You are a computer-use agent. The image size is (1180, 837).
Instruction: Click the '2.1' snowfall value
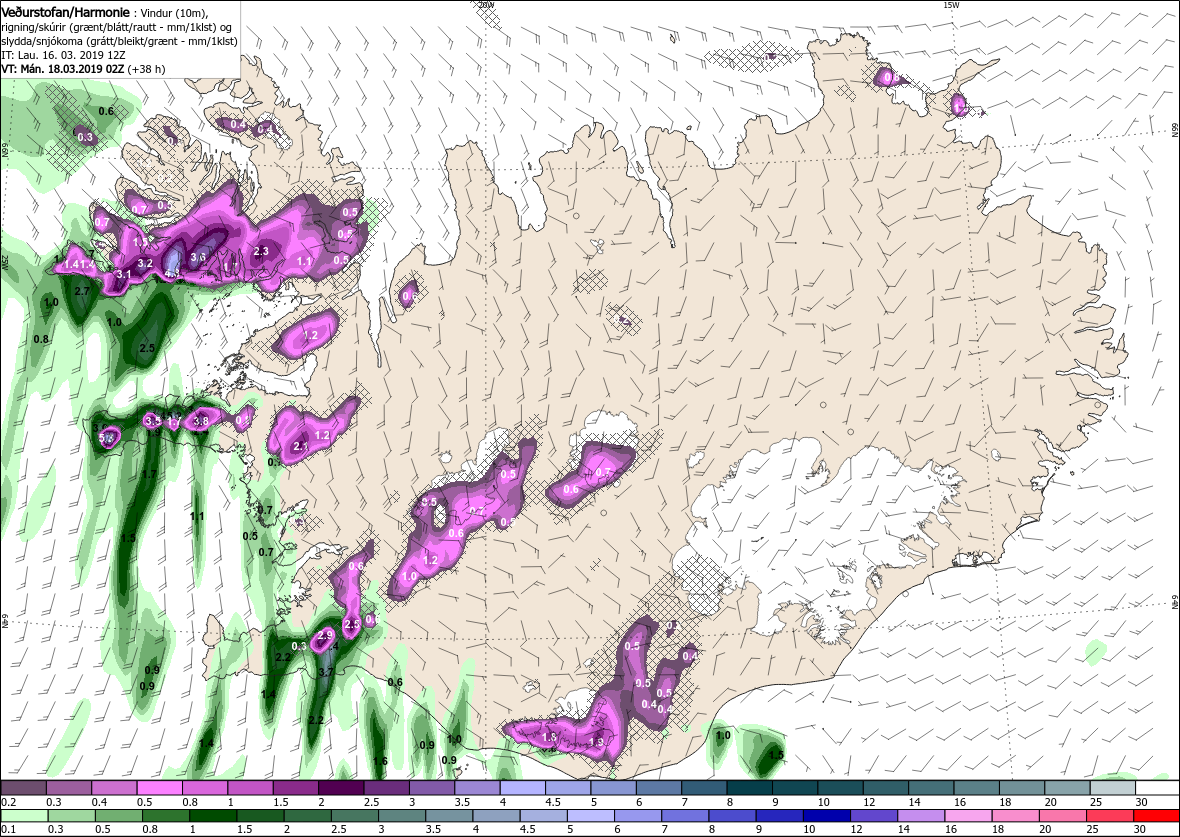(x=300, y=447)
